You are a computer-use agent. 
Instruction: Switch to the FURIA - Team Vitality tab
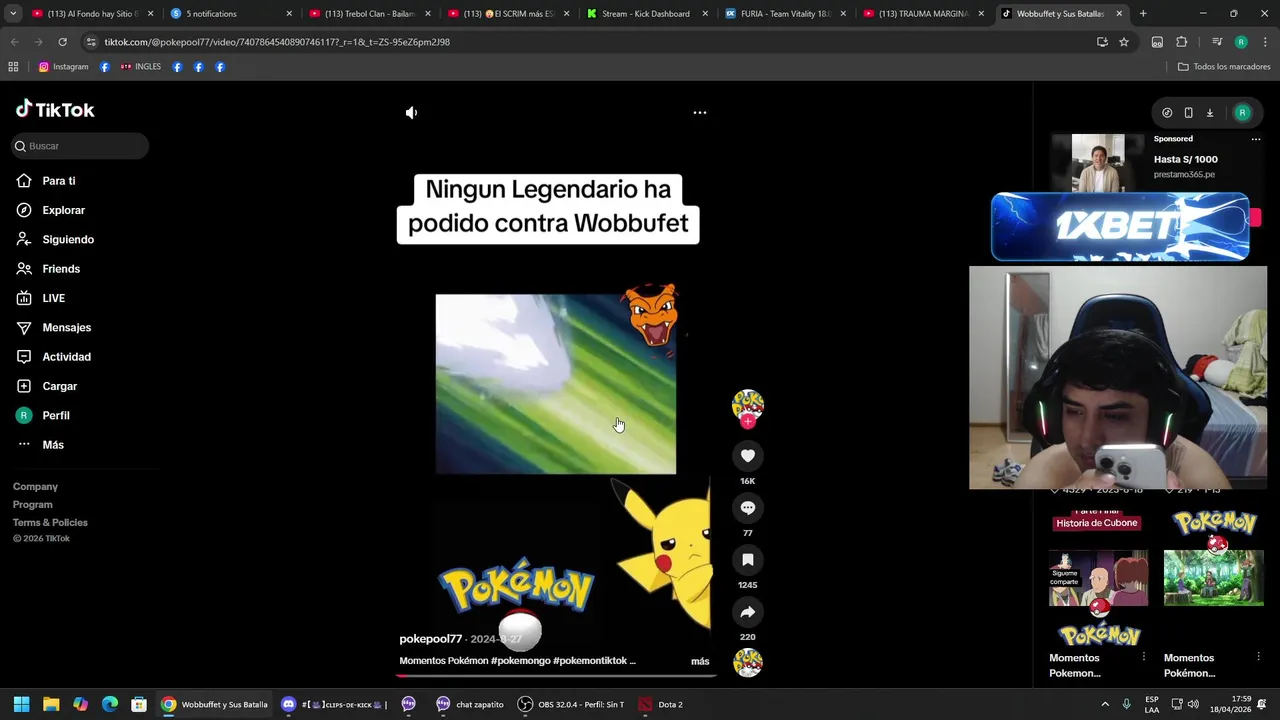(x=785, y=14)
